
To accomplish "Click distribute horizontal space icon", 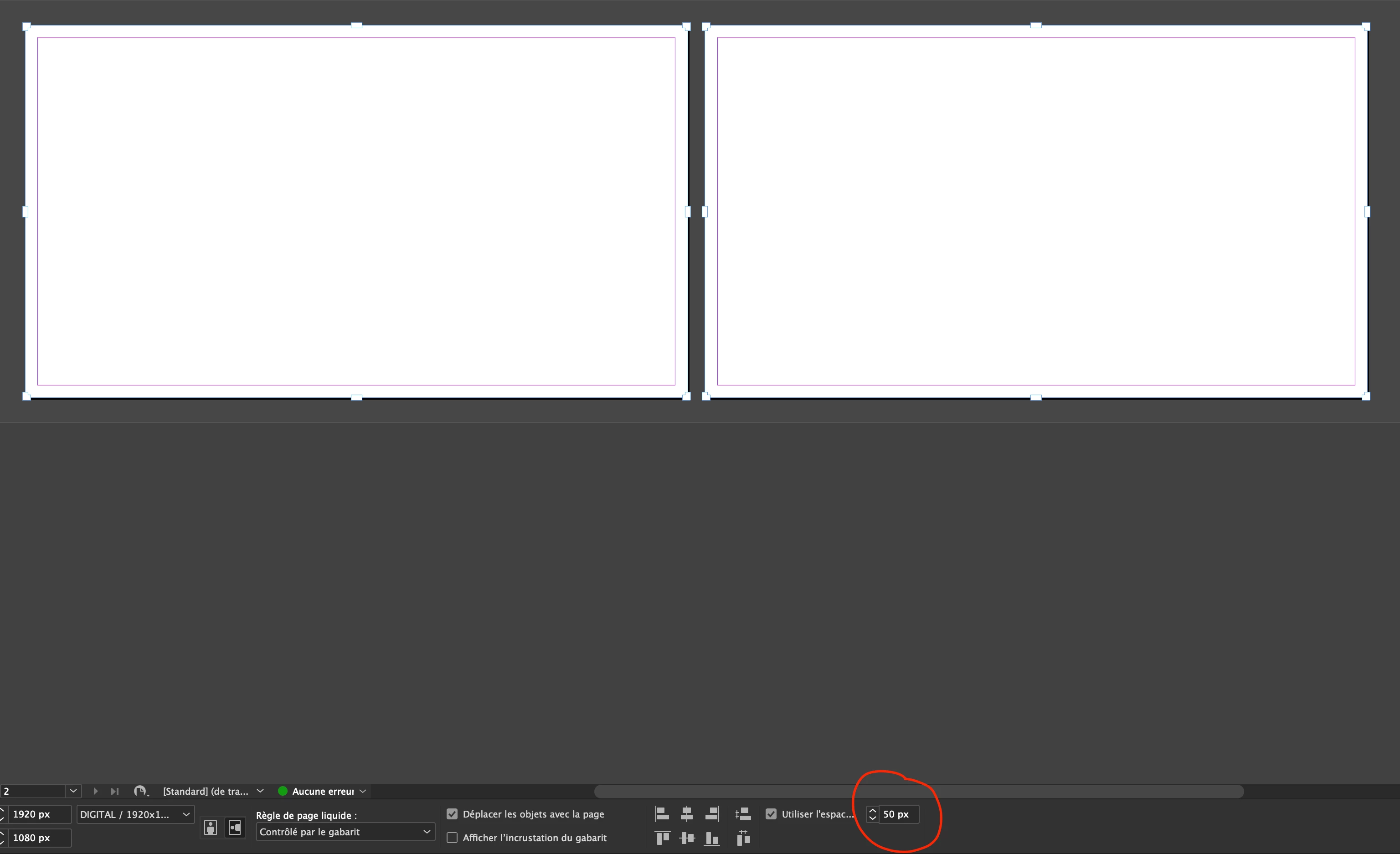I will click(x=743, y=838).
